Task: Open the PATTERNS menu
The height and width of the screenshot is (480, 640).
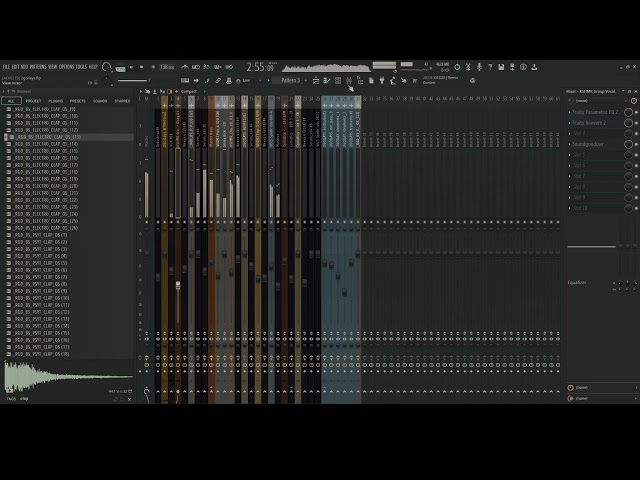Action: coord(38,67)
